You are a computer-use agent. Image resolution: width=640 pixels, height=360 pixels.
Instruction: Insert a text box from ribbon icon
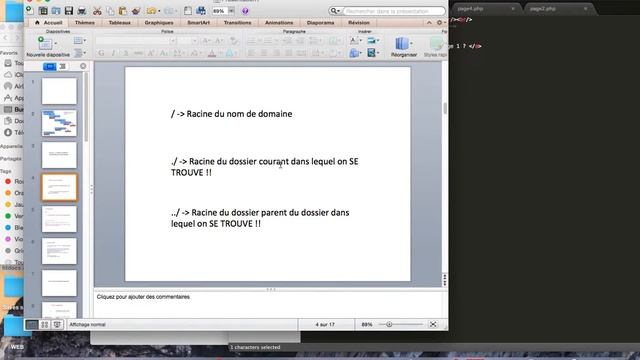[354, 40]
